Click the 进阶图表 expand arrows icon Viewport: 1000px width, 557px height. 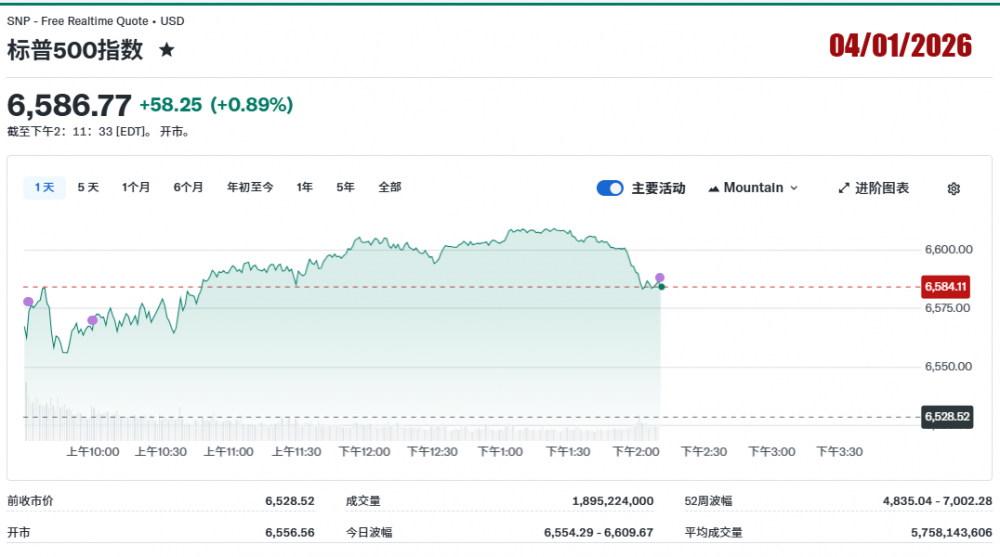843,188
